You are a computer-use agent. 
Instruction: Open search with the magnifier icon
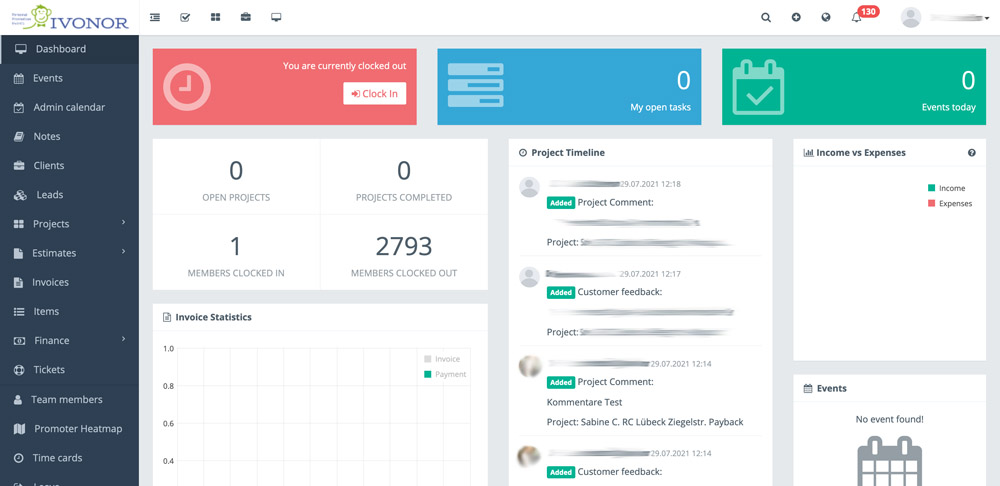(x=766, y=17)
